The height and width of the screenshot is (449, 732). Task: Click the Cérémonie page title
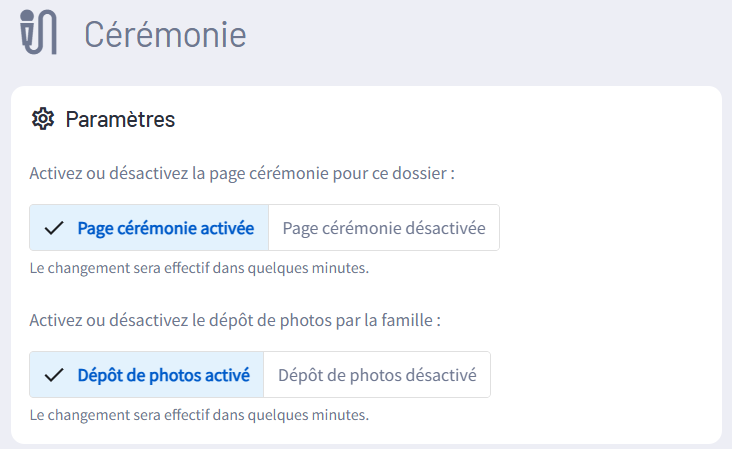point(165,34)
